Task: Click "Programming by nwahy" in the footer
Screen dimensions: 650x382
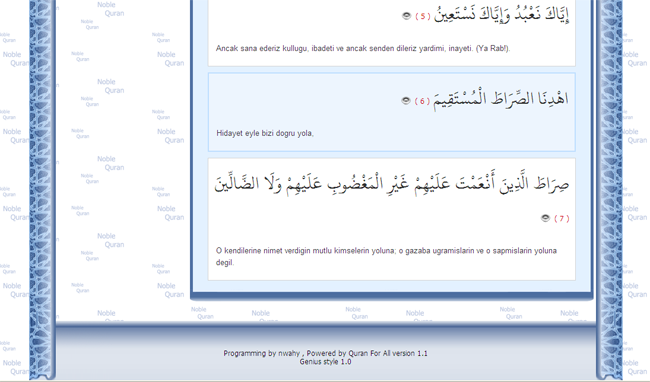Action: (x=262, y=353)
